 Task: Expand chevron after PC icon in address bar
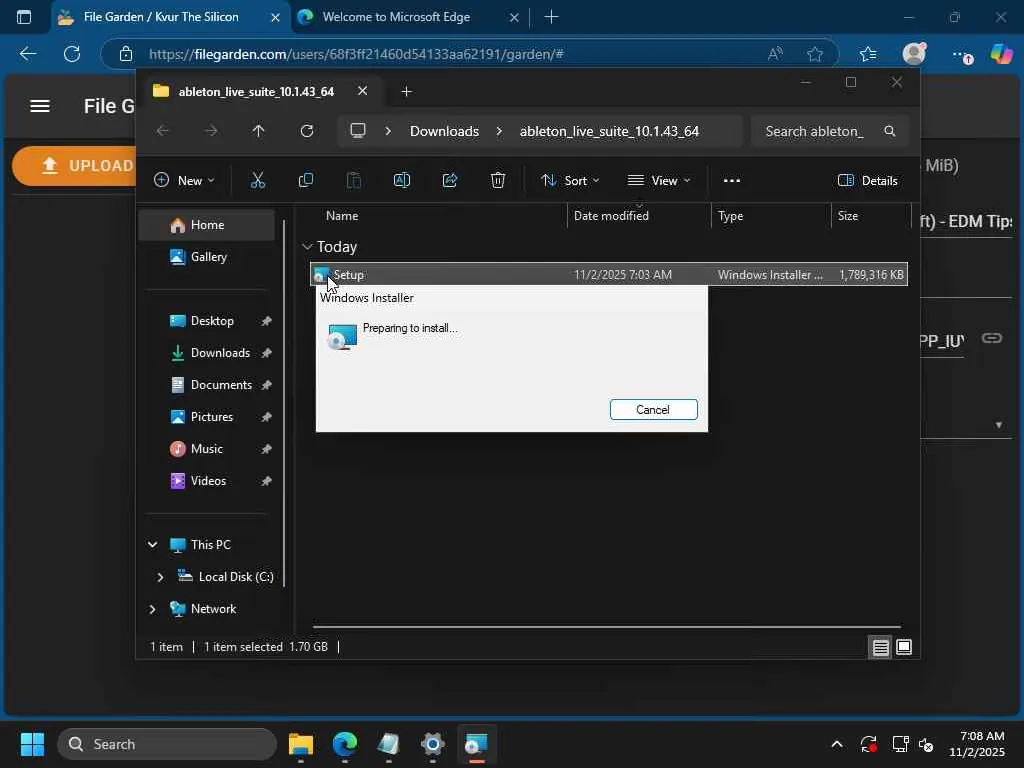388,131
